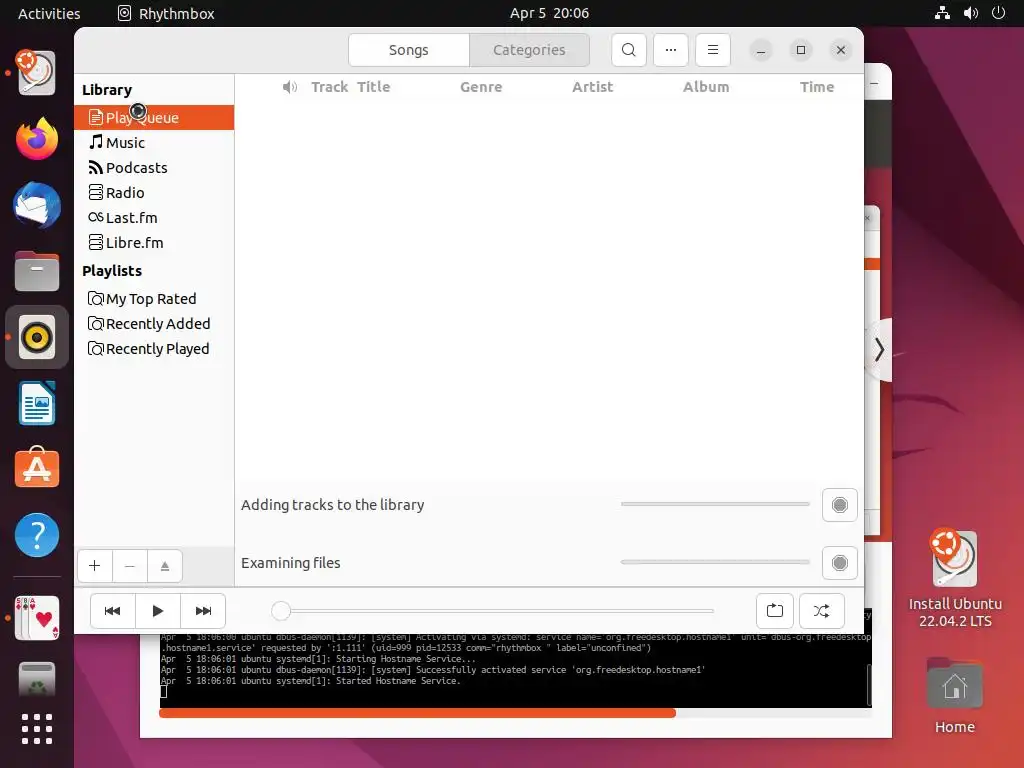The width and height of the screenshot is (1024, 768).
Task: Click the next arrow in installer window
Action: 879,349
